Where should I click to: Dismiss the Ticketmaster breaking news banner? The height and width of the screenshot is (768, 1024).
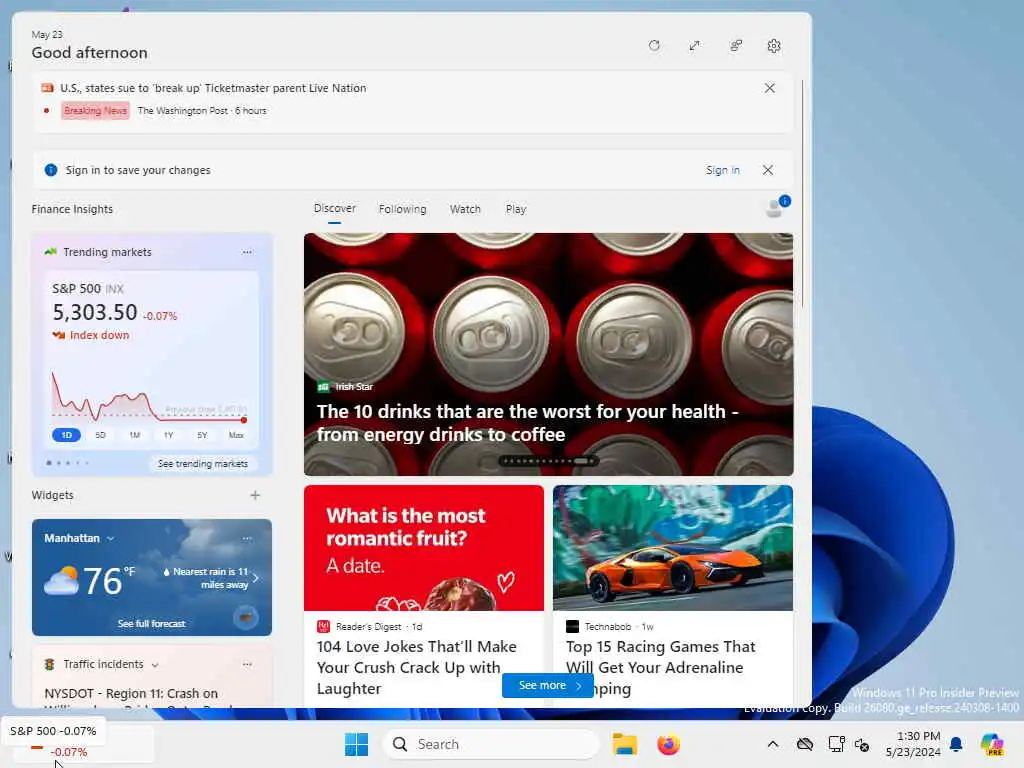pyautogui.click(x=769, y=88)
